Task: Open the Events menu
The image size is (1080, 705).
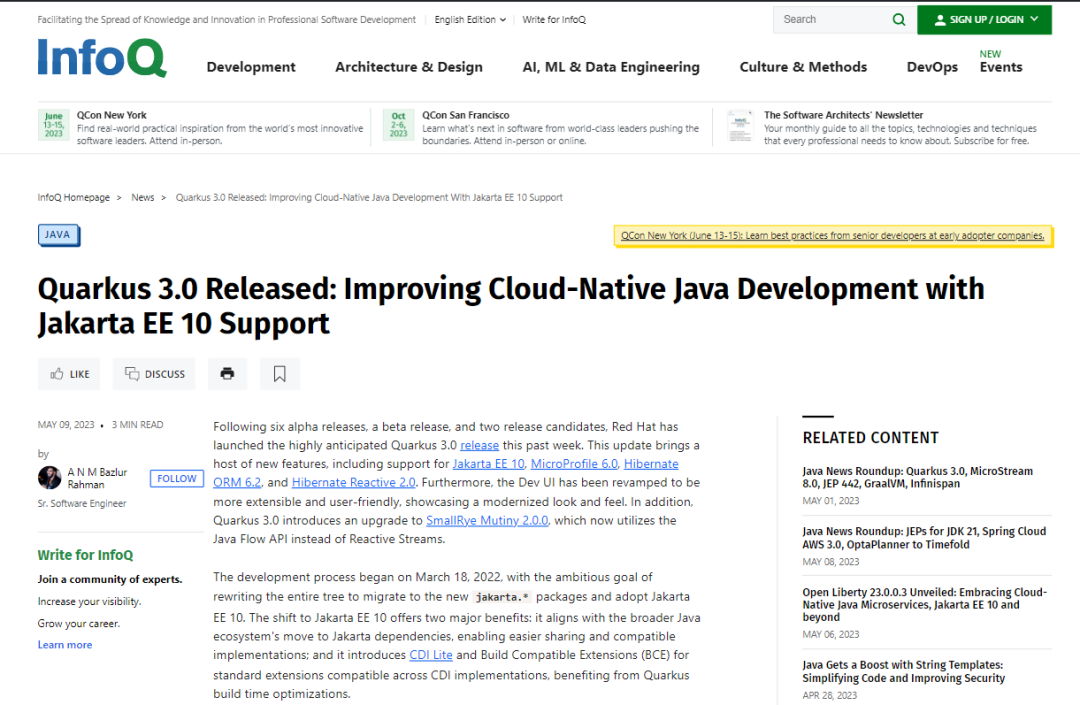Action: point(1001,67)
